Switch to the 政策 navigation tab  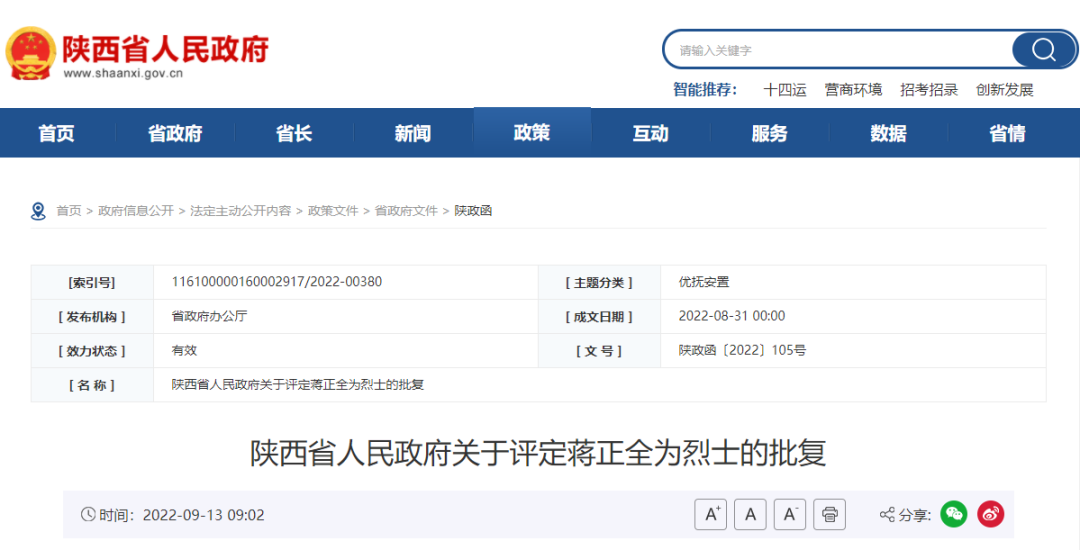pos(531,133)
